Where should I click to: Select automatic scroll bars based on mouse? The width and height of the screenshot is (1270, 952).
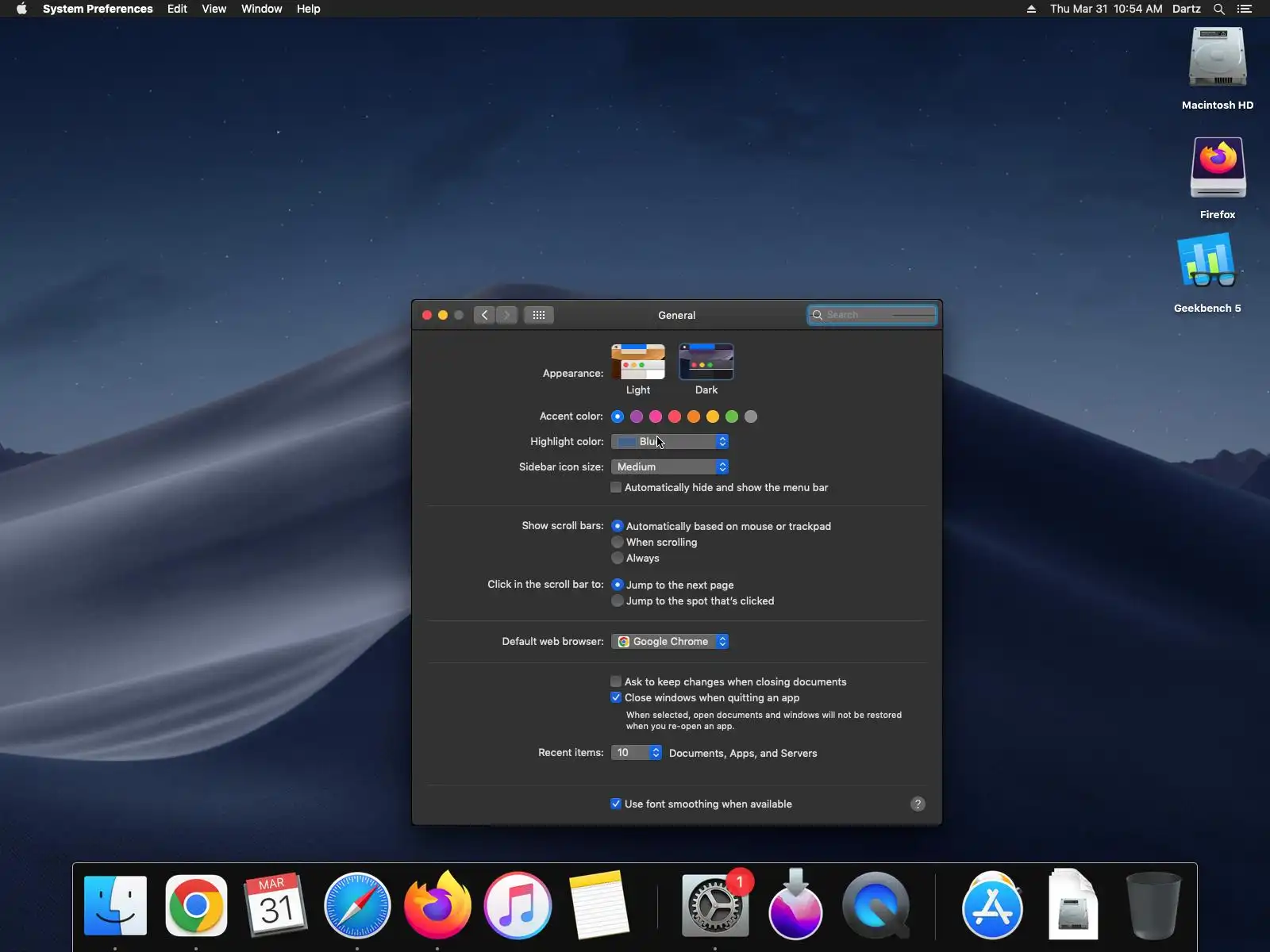(x=618, y=526)
